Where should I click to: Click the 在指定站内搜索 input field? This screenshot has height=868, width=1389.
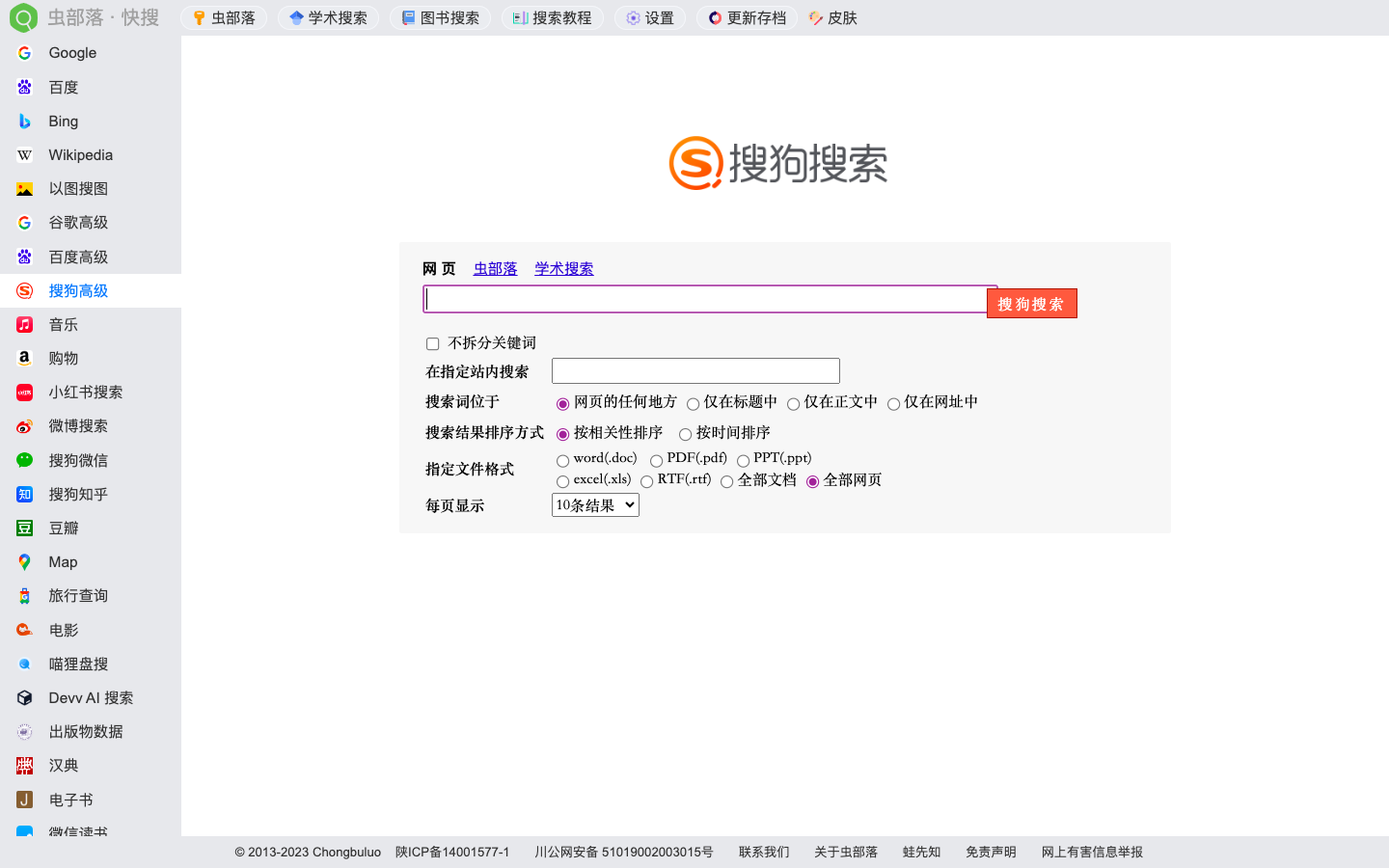tap(694, 370)
